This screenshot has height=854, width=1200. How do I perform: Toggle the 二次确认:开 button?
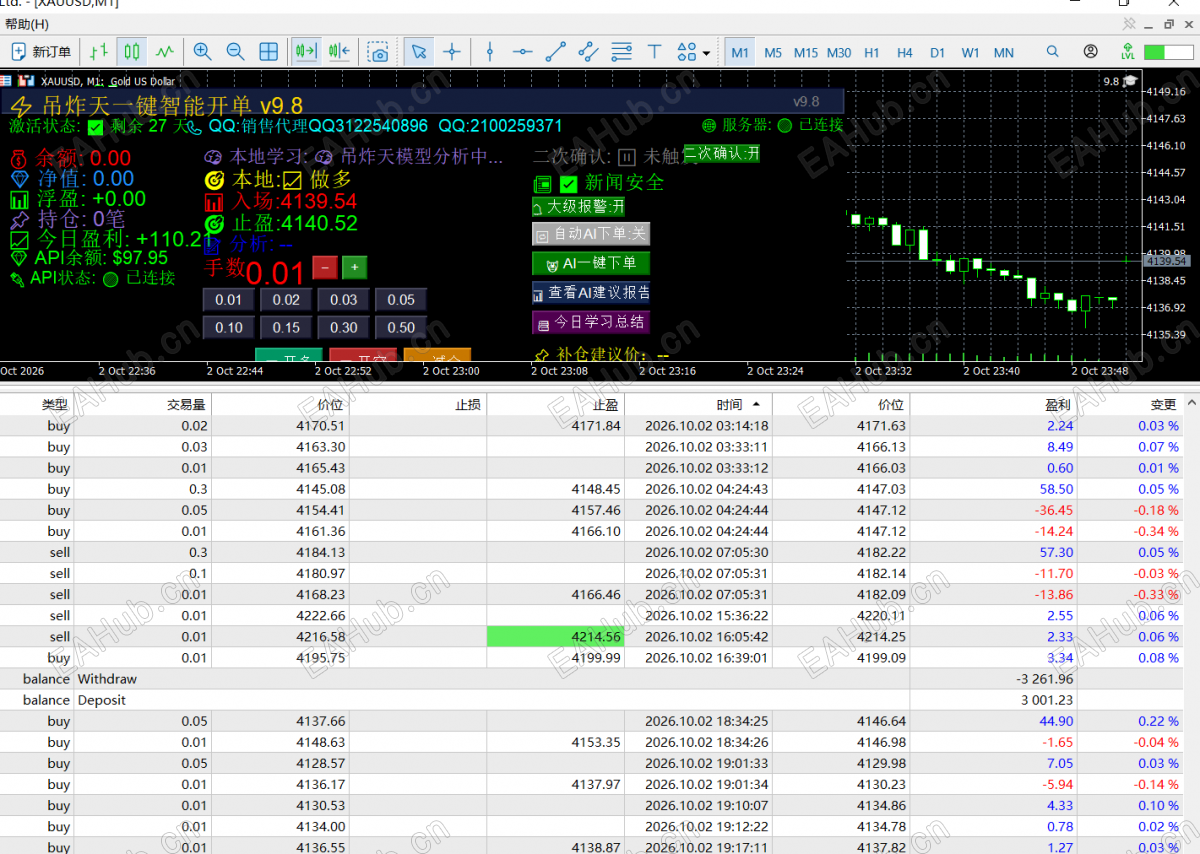point(722,153)
